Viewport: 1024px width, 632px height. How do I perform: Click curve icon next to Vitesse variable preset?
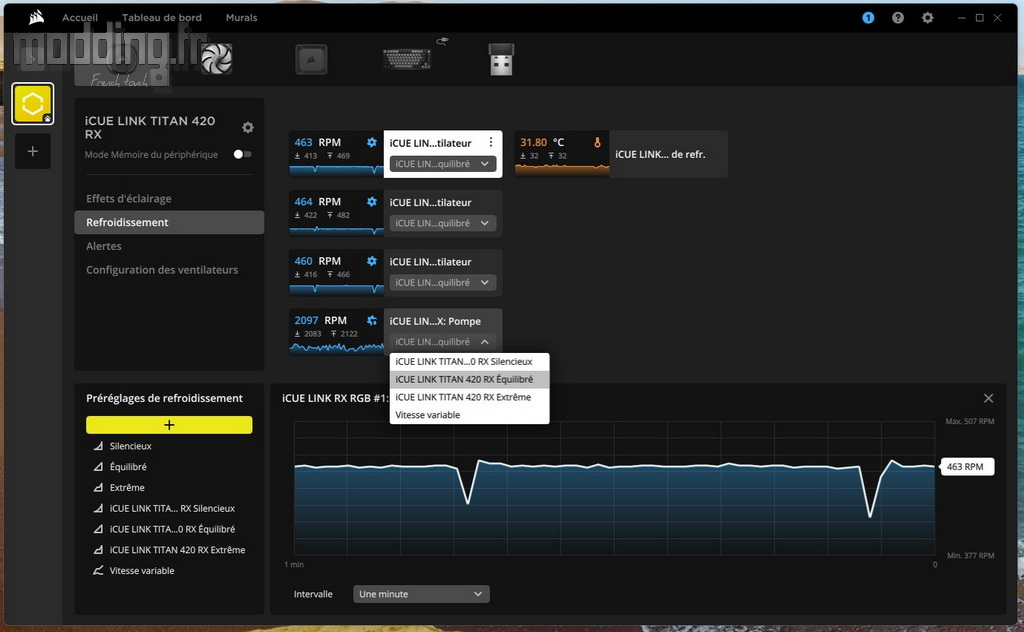98,571
